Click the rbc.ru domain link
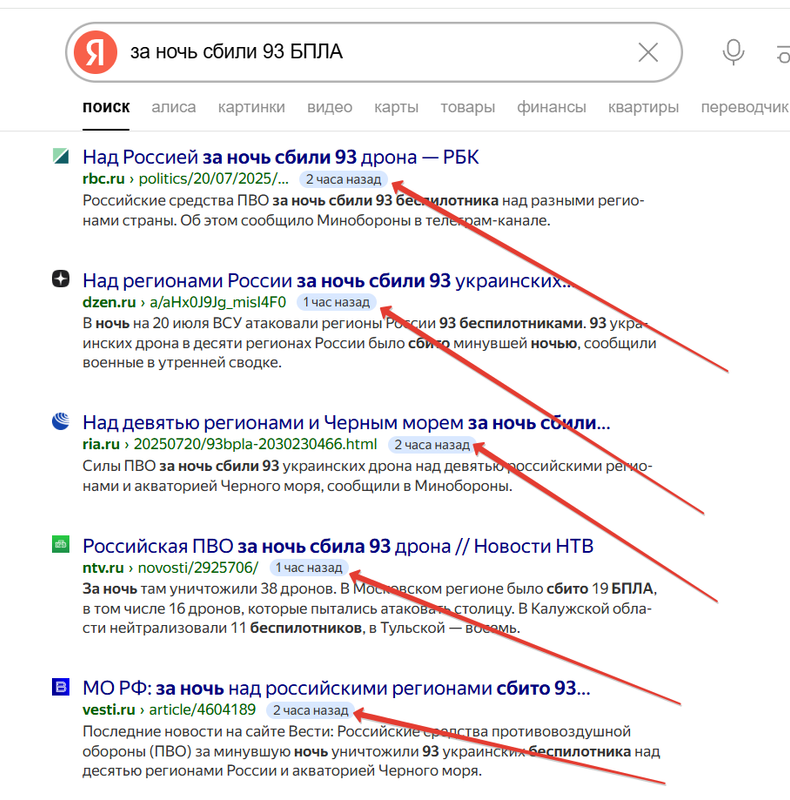 pos(104,179)
